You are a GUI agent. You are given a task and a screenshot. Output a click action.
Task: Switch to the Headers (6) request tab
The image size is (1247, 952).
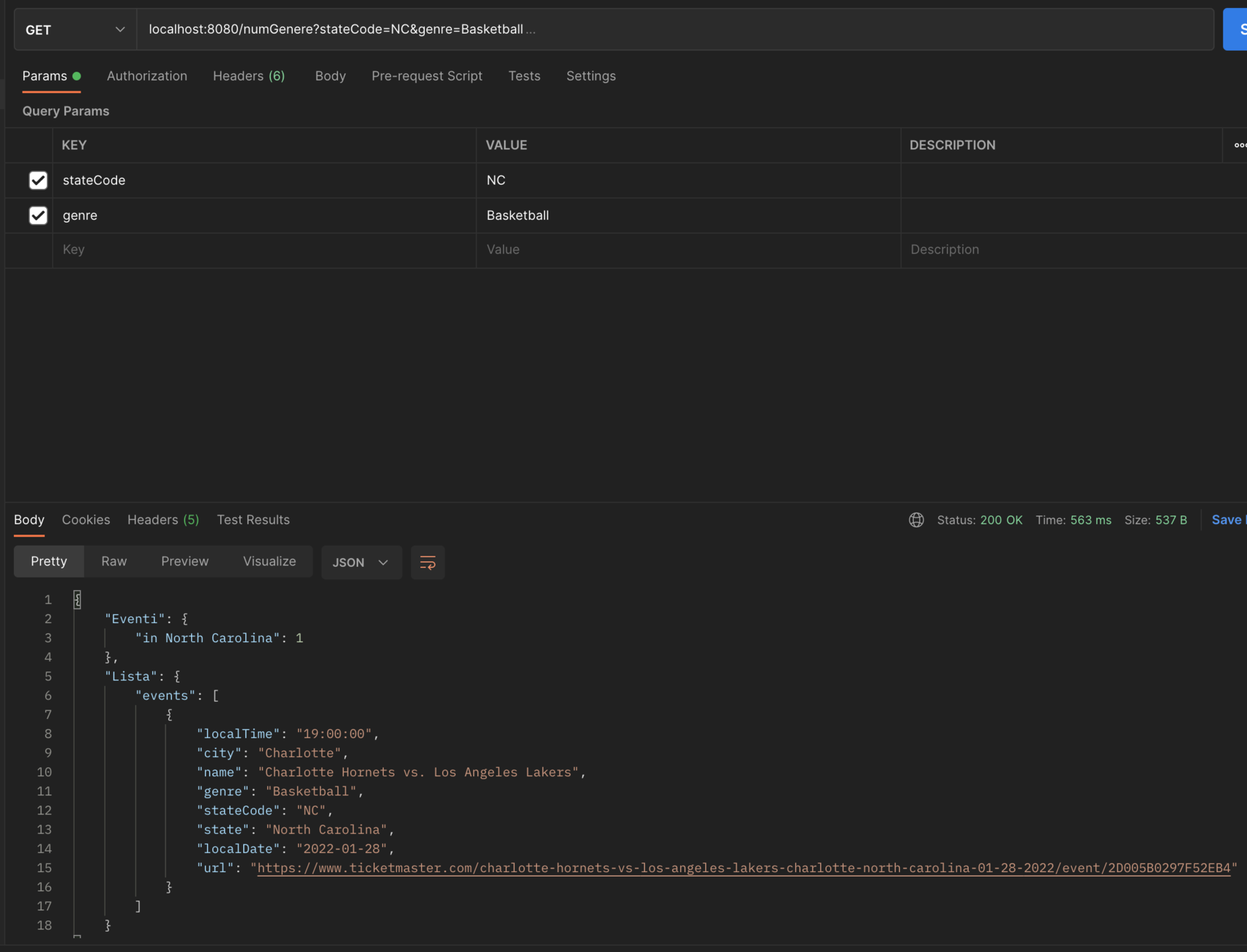coord(248,76)
